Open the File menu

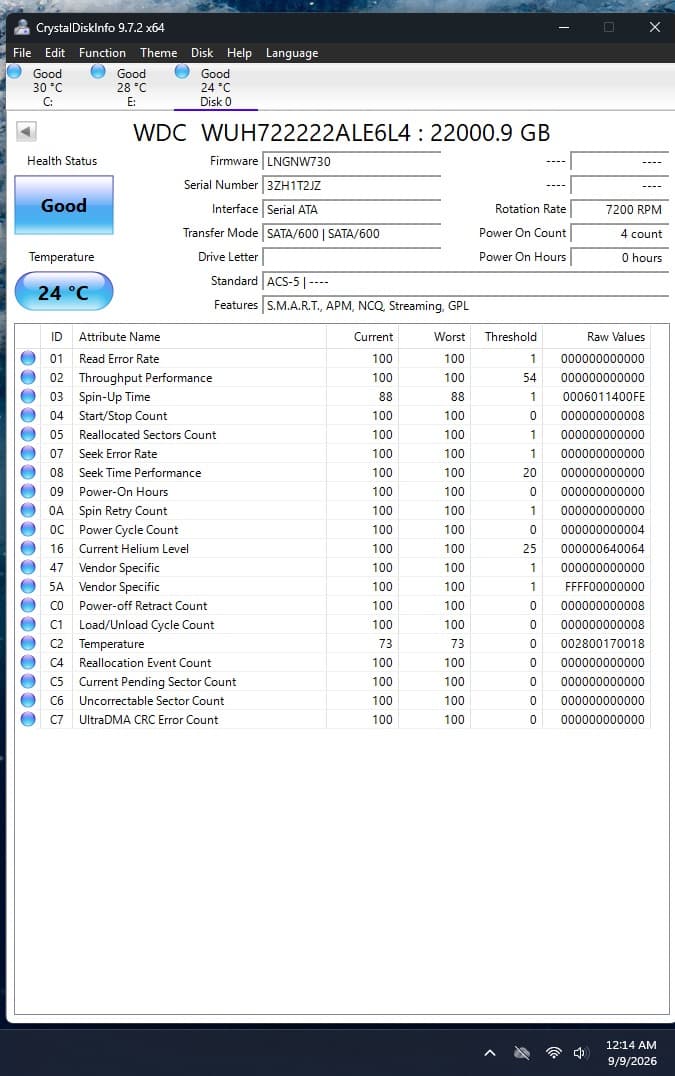click(22, 53)
